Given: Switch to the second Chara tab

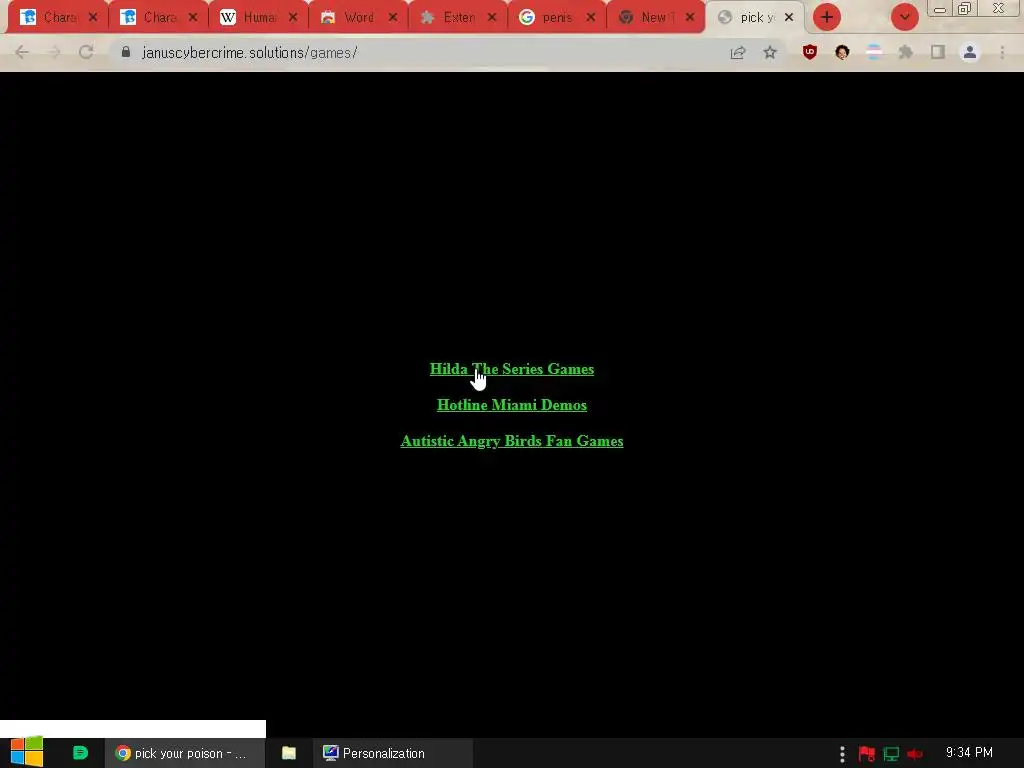Looking at the screenshot, I should [x=157, y=18].
